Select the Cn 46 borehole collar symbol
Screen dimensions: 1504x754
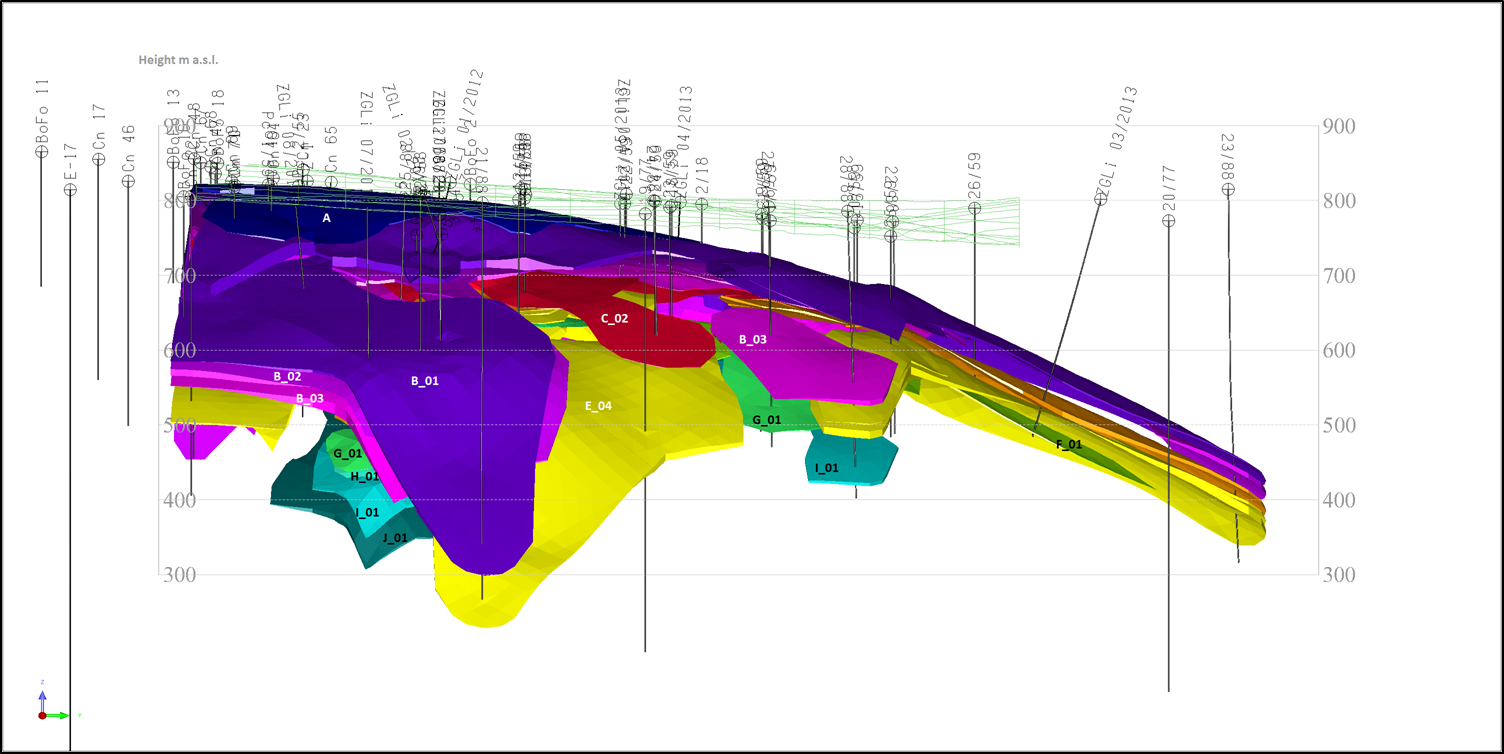pos(127,181)
